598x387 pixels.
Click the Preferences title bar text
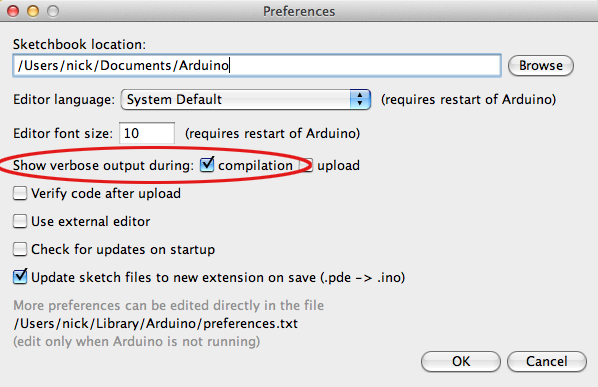(299, 11)
